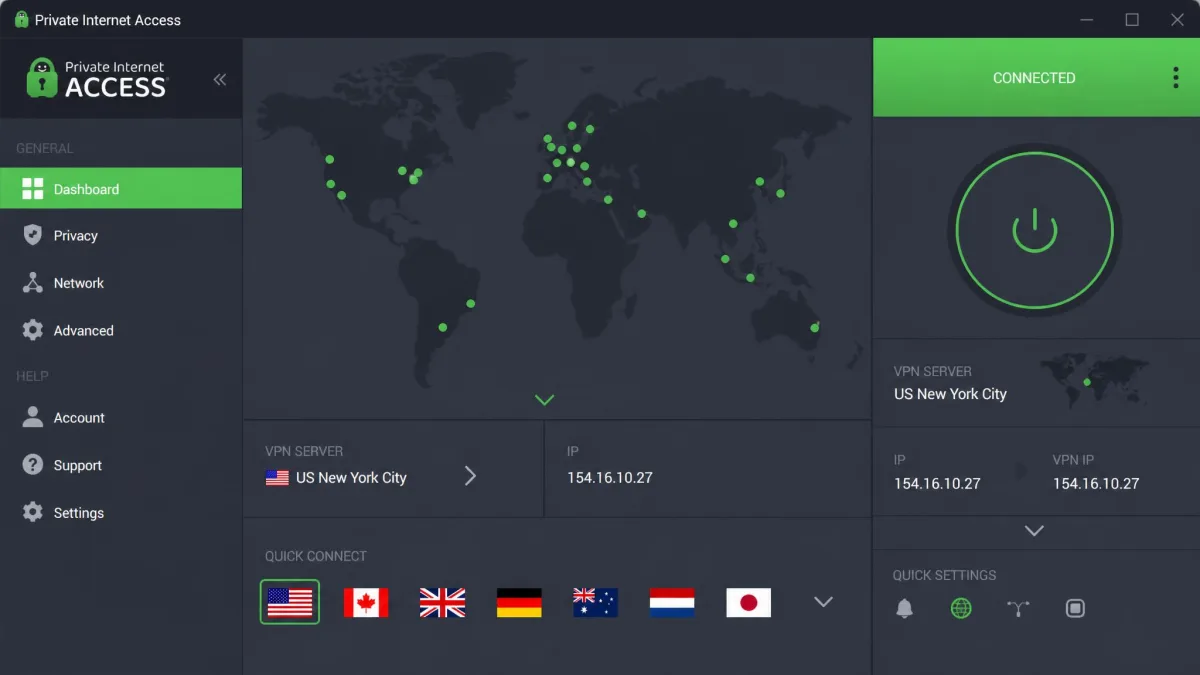This screenshot has width=1200, height=675.
Task: Click the IP 154.16.10.27 in center panel
Action: [609, 478]
